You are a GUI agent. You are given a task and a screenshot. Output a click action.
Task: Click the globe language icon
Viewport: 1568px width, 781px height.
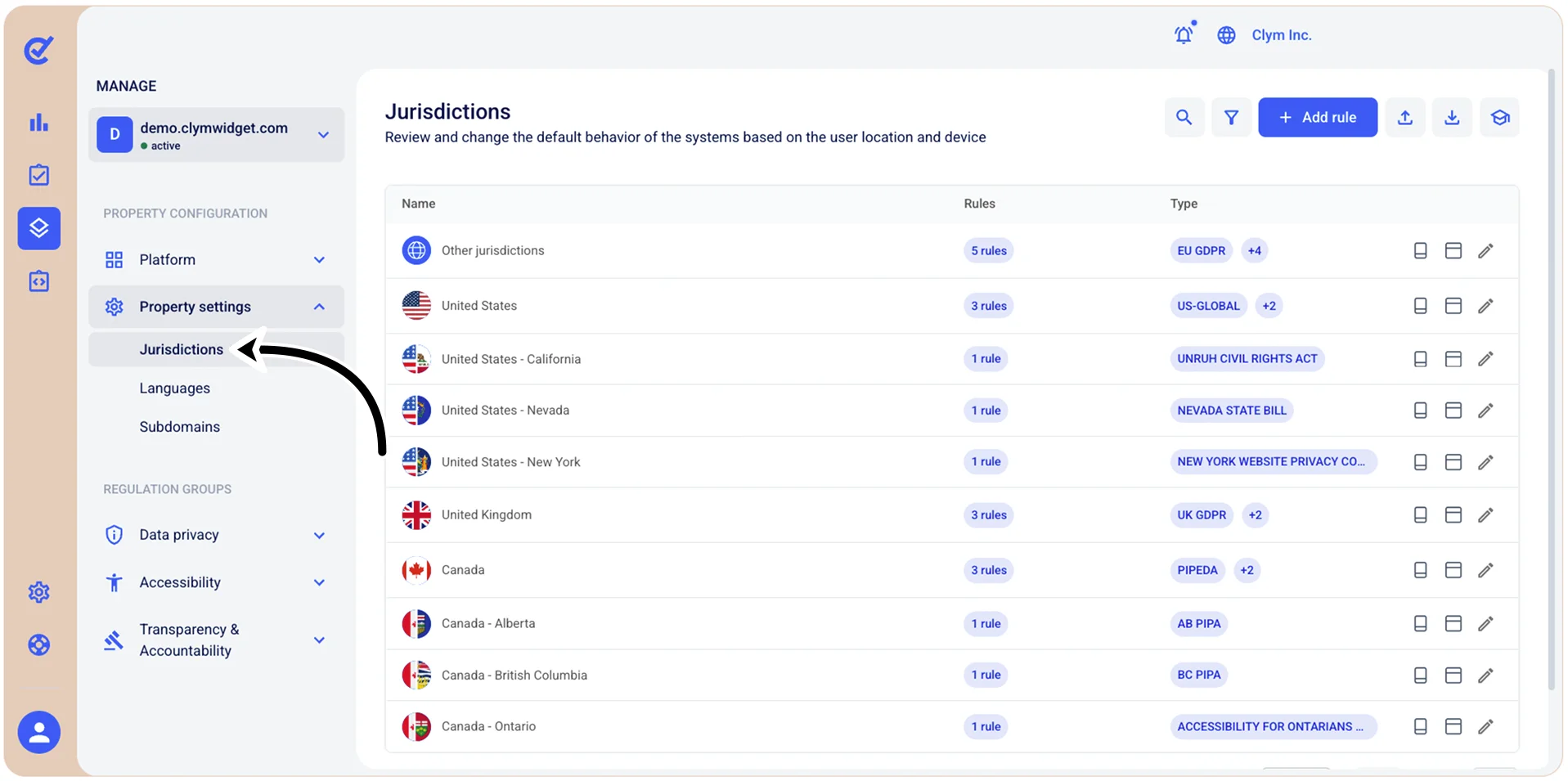[1226, 35]
